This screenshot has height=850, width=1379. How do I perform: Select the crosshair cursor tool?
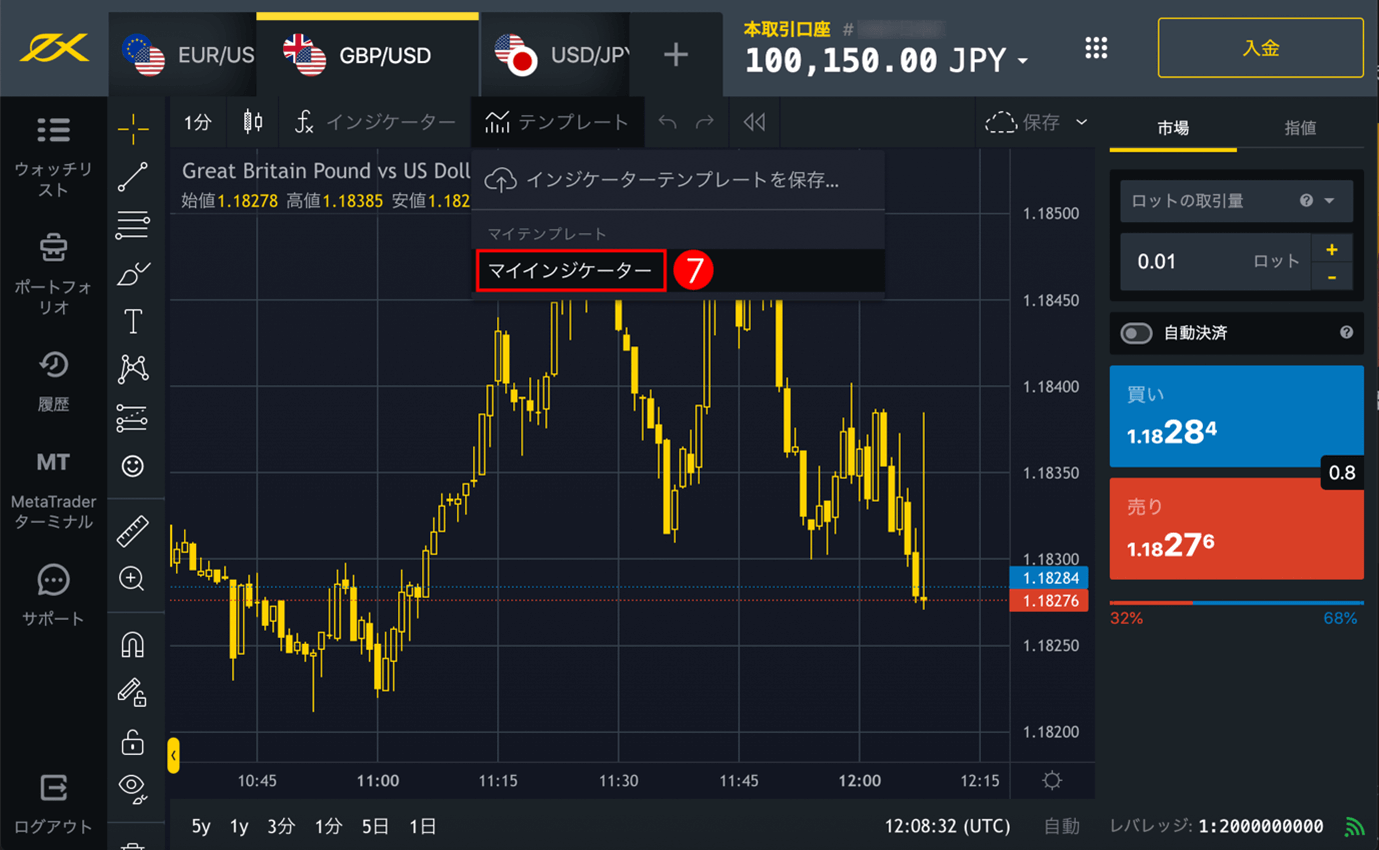point(133,128)
